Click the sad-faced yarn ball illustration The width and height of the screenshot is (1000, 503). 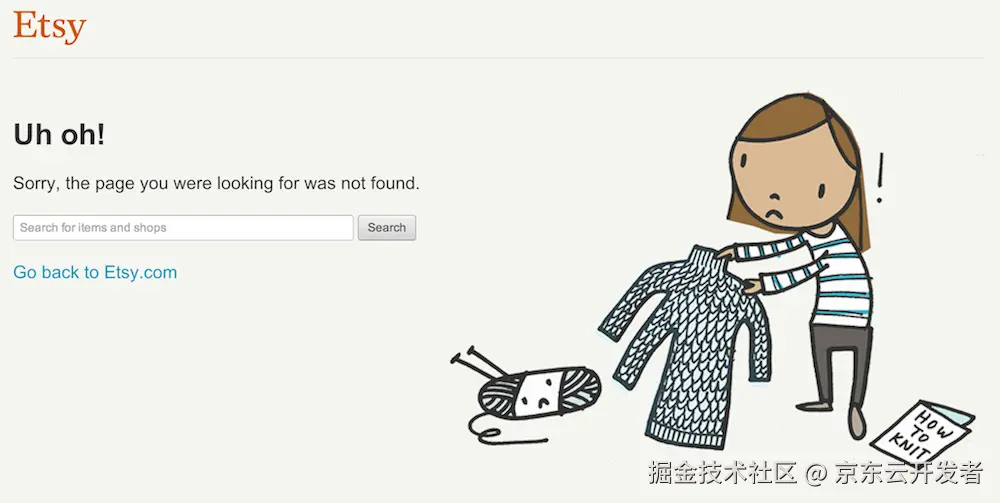click(x=540, y=393)
